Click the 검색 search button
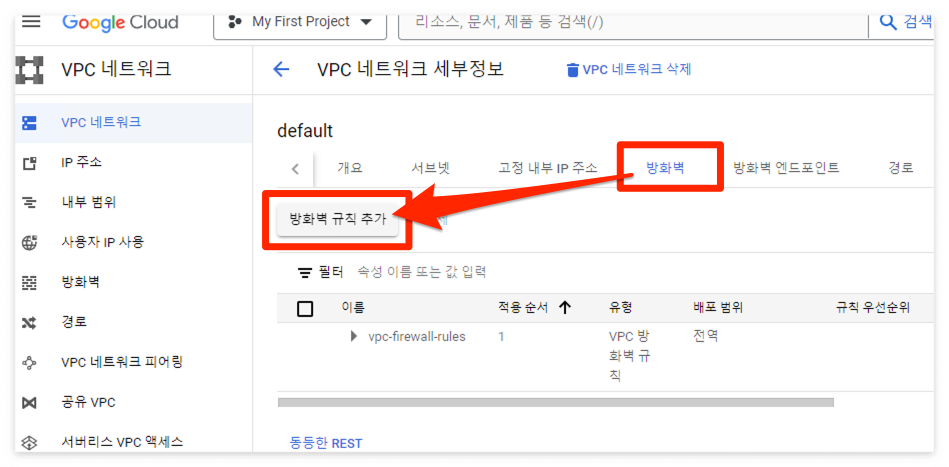Screen dimensions: 949x467 (906, 23)
